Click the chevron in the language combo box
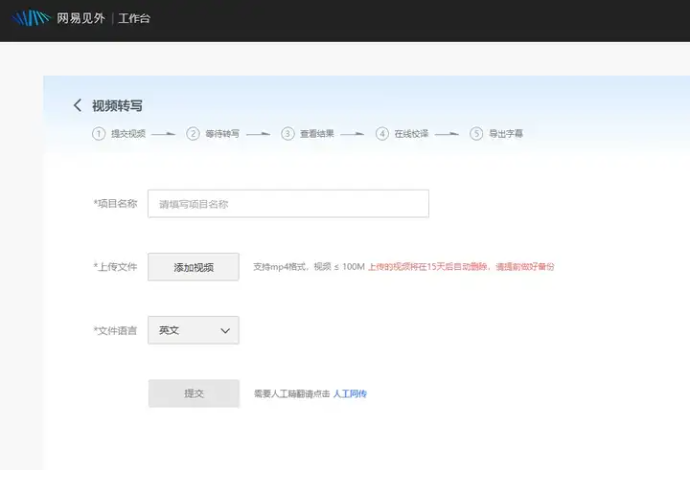The image size is (692, 487). click(x=224, y=330)
